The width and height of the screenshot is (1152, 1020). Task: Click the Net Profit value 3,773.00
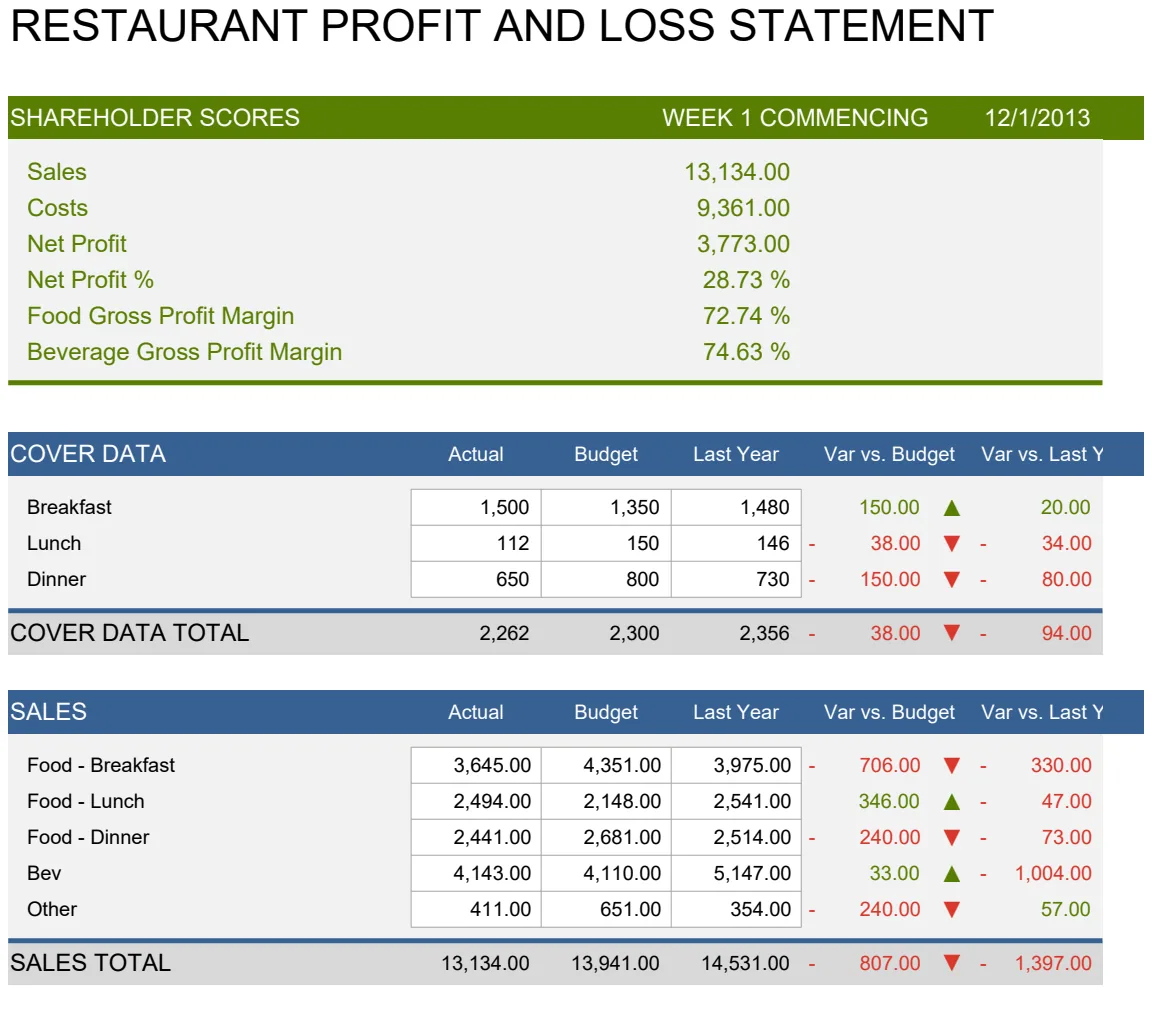click(744, 244)
